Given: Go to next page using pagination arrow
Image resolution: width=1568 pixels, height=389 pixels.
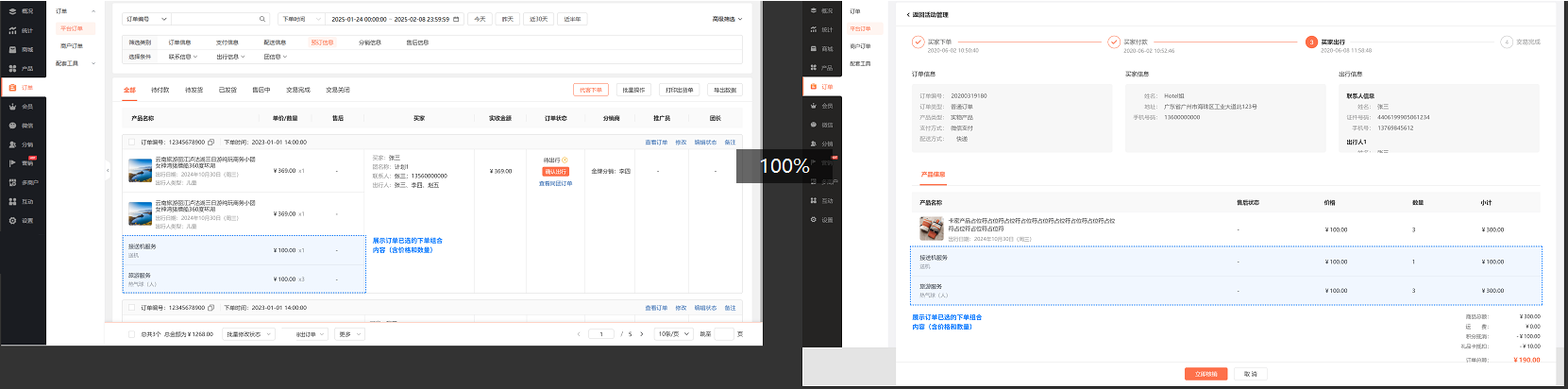Looking at the screenshot, I should 642,334.
